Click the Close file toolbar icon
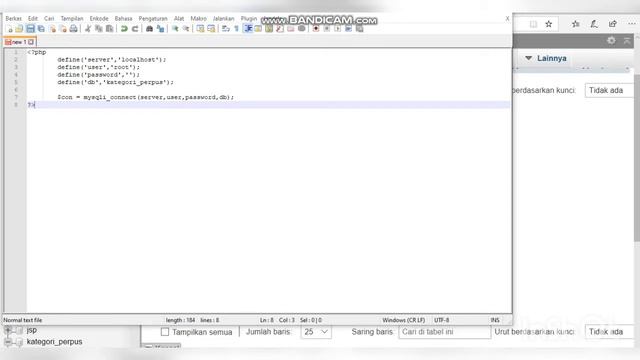Screen dimensions: 640x360 coord(53,29)
